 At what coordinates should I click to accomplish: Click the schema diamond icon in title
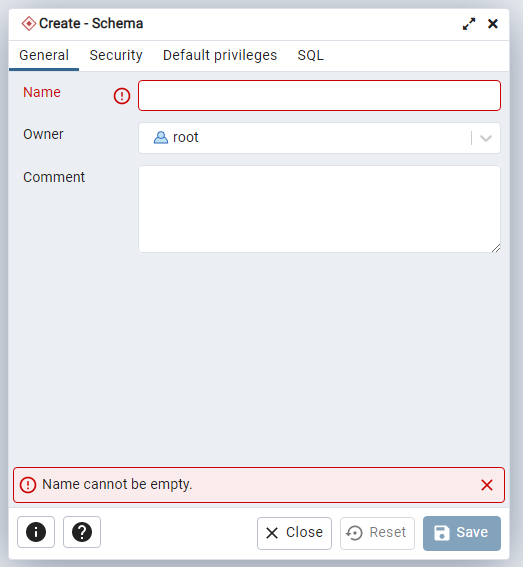click(29, 24)
